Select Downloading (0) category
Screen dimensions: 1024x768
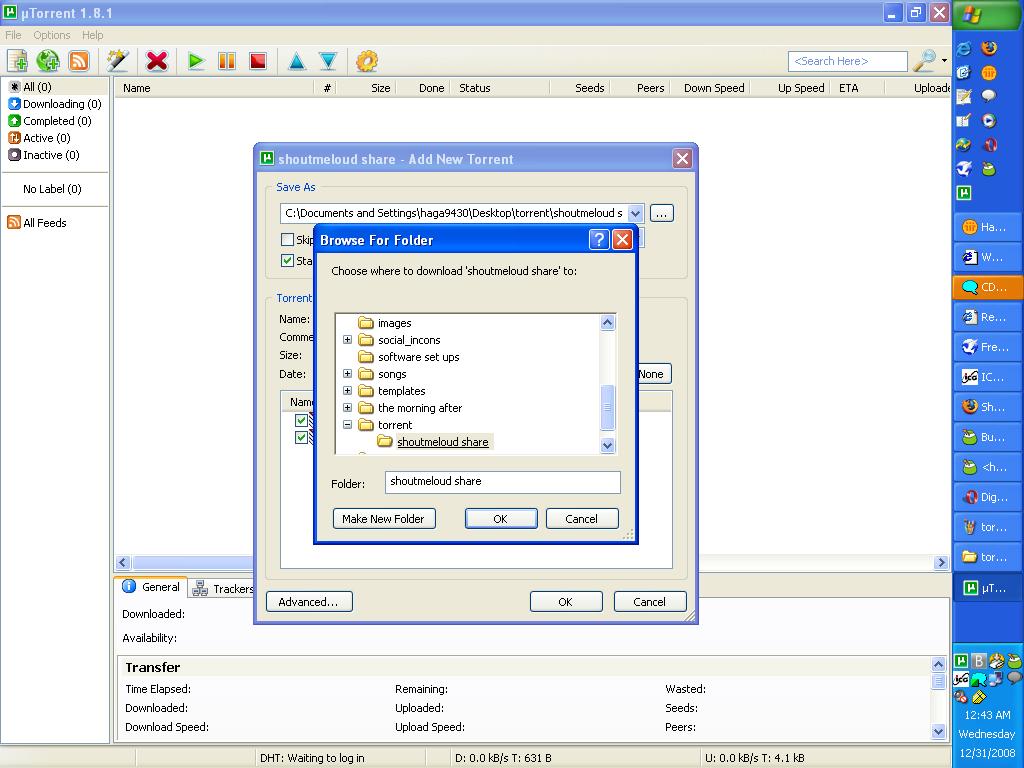pos(55,104)
